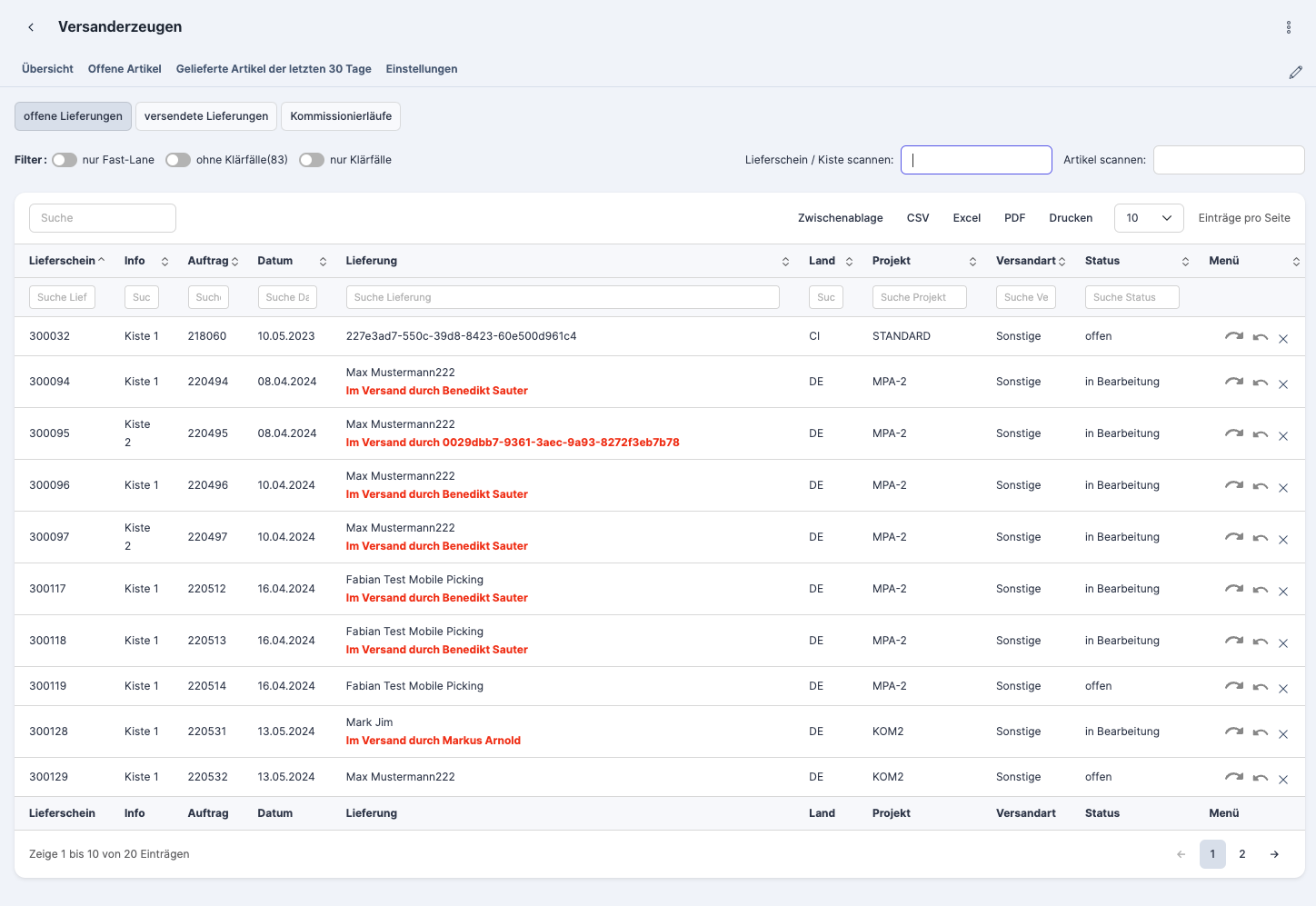Open the Offene Artikel menu item
This screenshot has height=906, width=1316.
pyautogui.click(x=125, y=69)
